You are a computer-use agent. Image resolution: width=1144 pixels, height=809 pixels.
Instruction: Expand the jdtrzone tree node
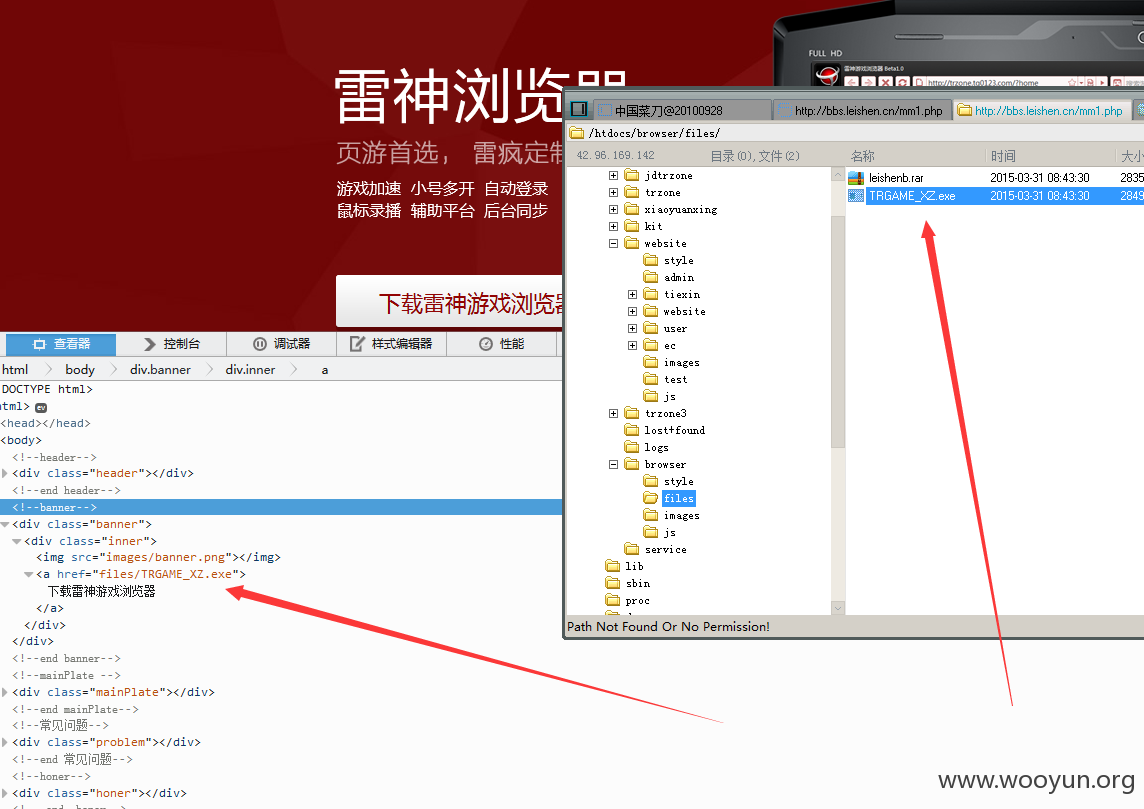pos(614,175)
